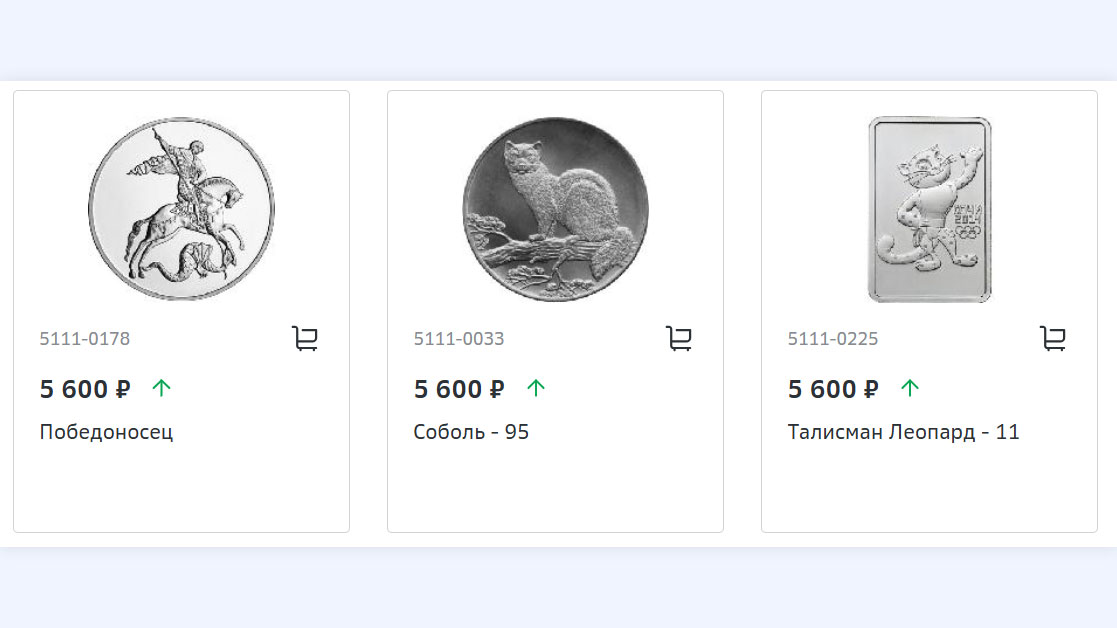Add Соболь - 95 coin to cart
The width and height of the screenshot is (1117, 628).
679,339
